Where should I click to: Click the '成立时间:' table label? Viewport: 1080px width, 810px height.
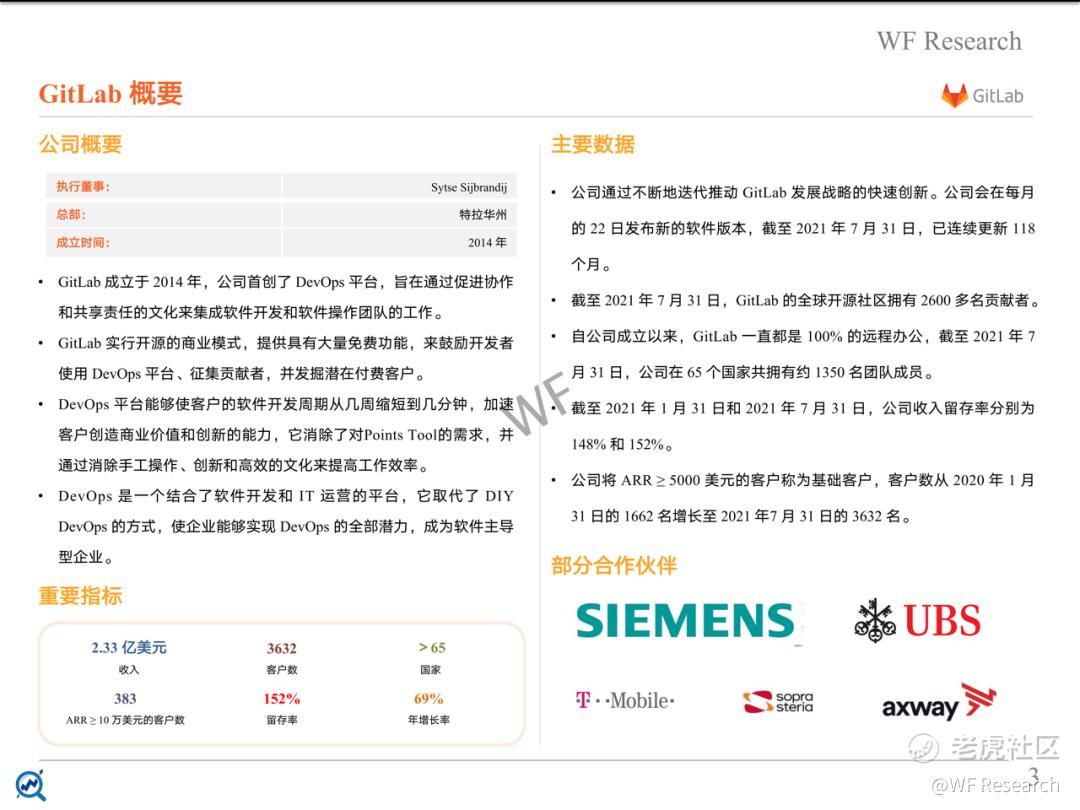click(x=83, y=242)
